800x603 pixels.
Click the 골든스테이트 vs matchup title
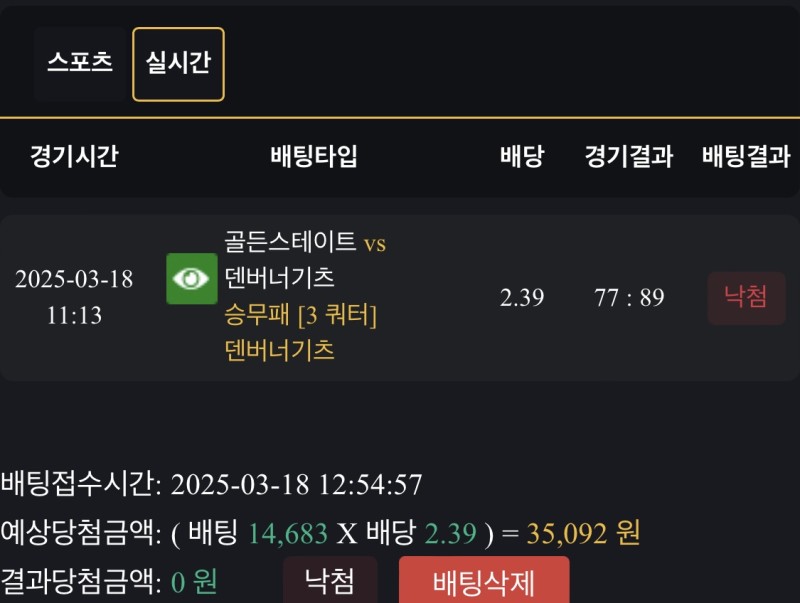click(305, 242)
